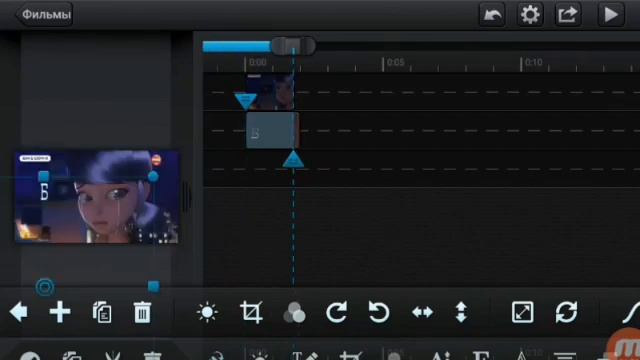The height and width of the screenshot is (360, 640).
Task: Click the 0:10 mark on the ruler
Action: pyautogui.click(x=533, y=62)
